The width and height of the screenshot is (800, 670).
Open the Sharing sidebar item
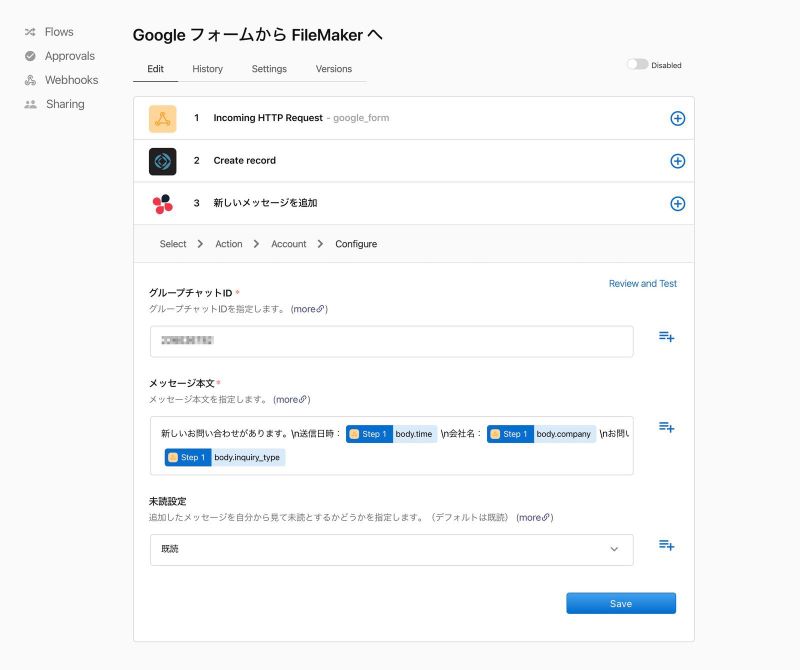pos(55,104)
